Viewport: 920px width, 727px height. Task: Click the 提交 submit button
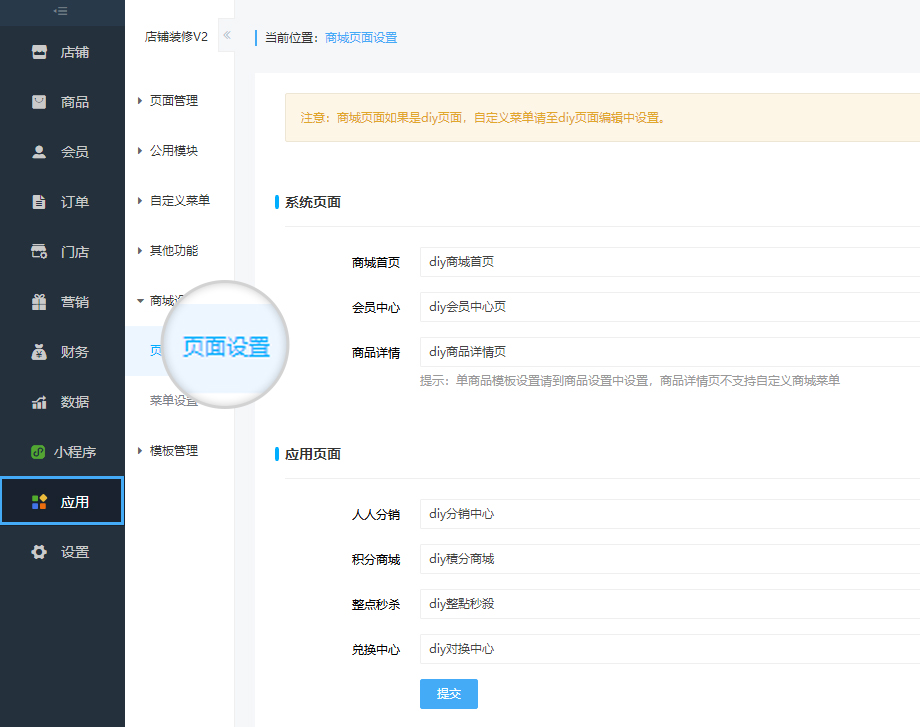click(448, 694)
